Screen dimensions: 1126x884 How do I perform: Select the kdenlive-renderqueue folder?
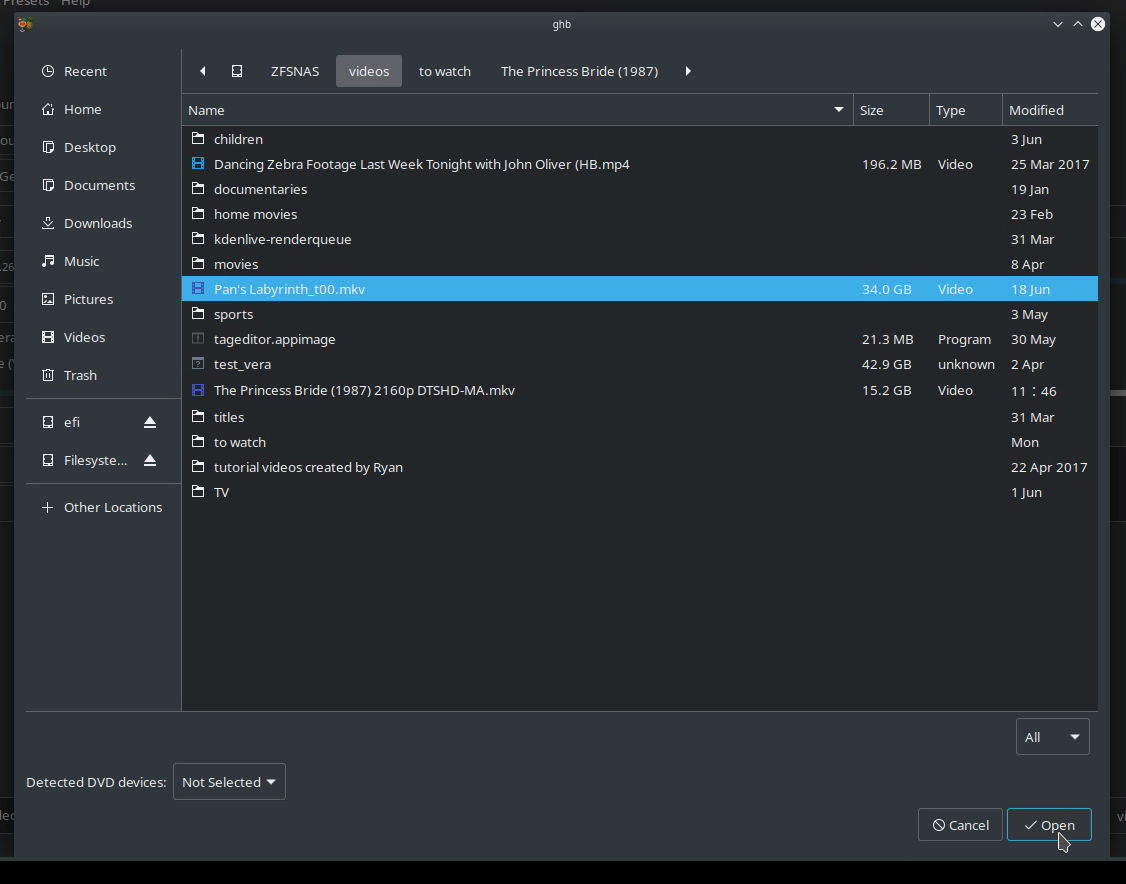click(x=640, y=239)
